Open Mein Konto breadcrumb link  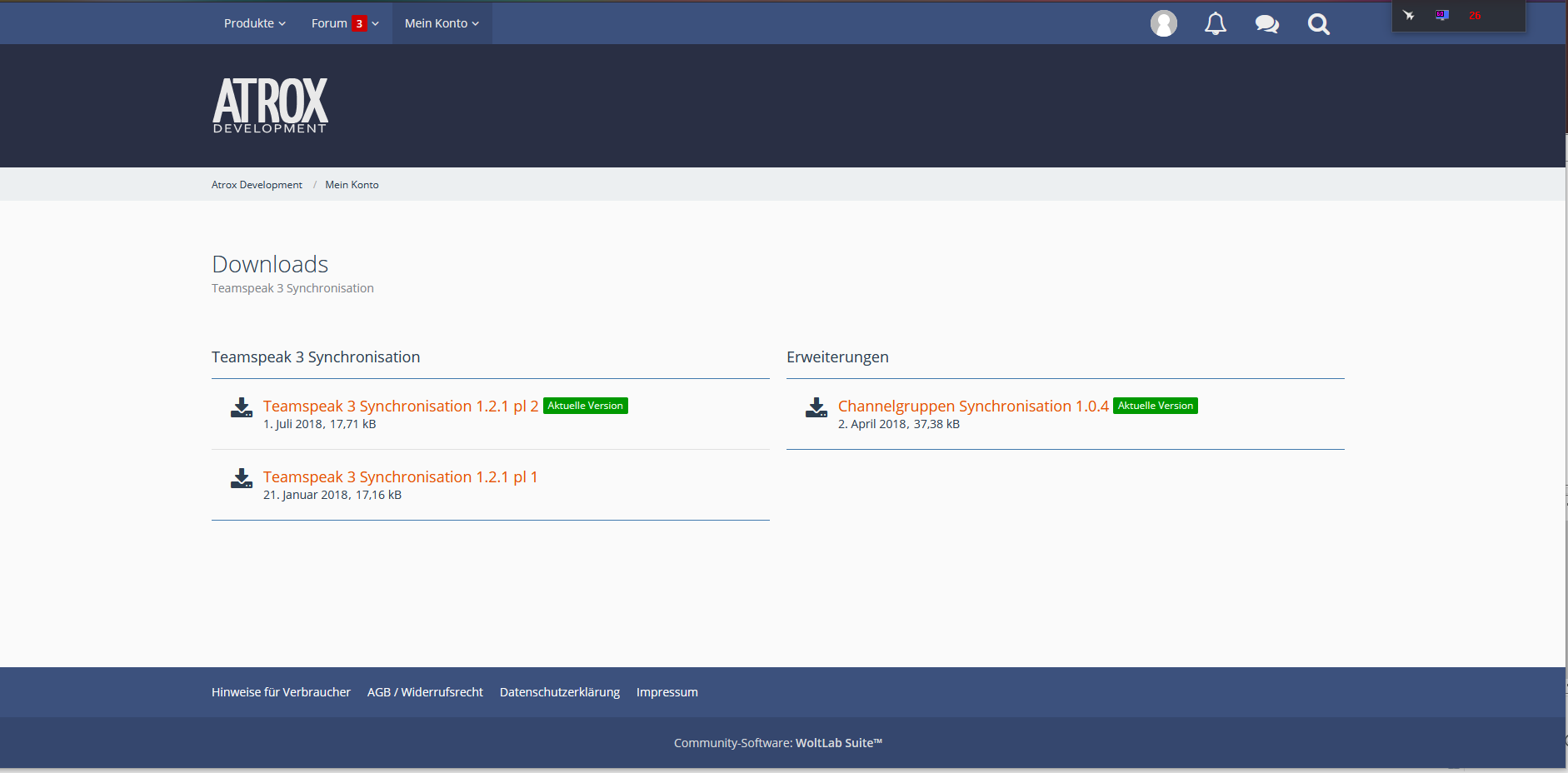pyautogui.click(x=352, y=185)
